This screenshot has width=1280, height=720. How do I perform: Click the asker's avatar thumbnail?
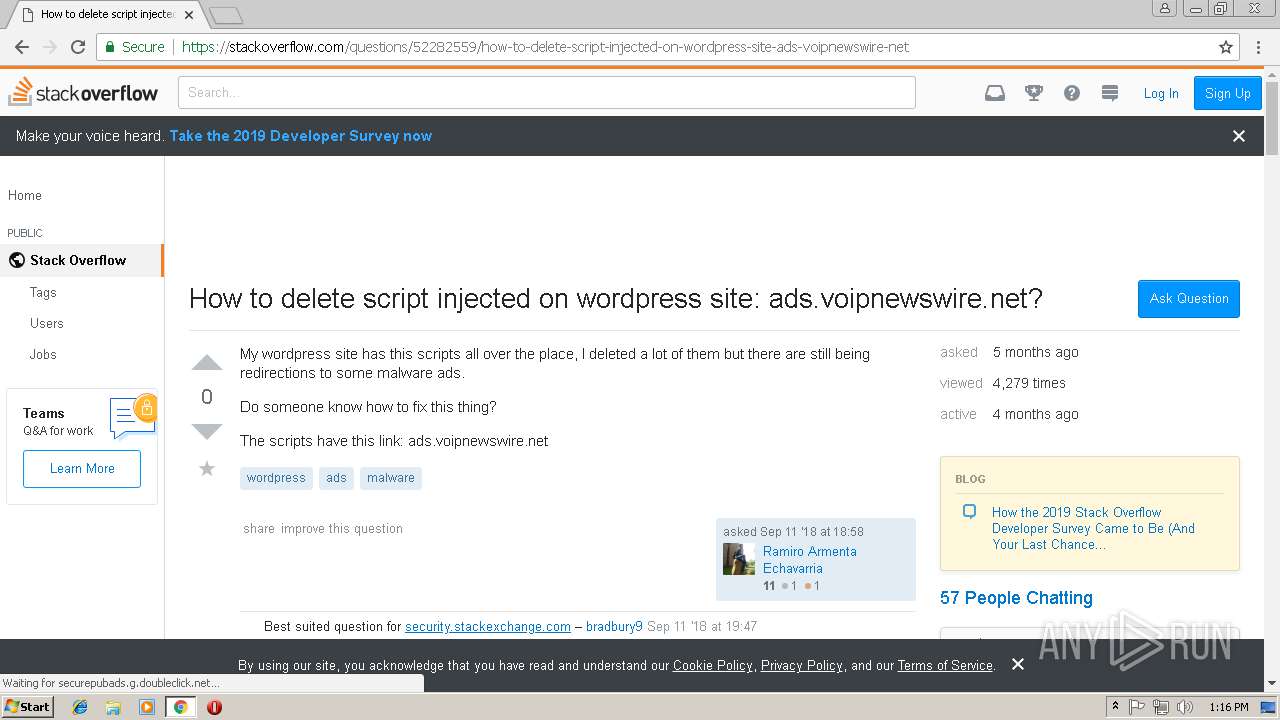pyautogui.click(x=739, y=559)
